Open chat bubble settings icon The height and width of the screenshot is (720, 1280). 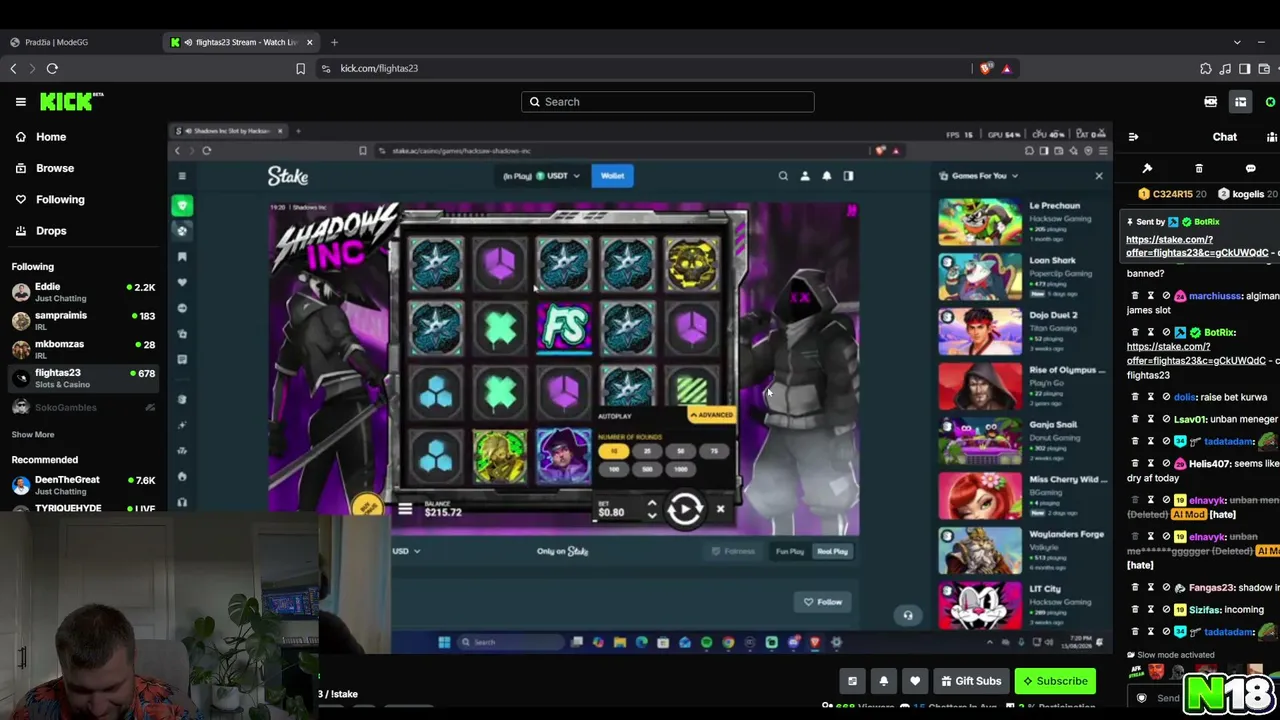coord(1250,168)
